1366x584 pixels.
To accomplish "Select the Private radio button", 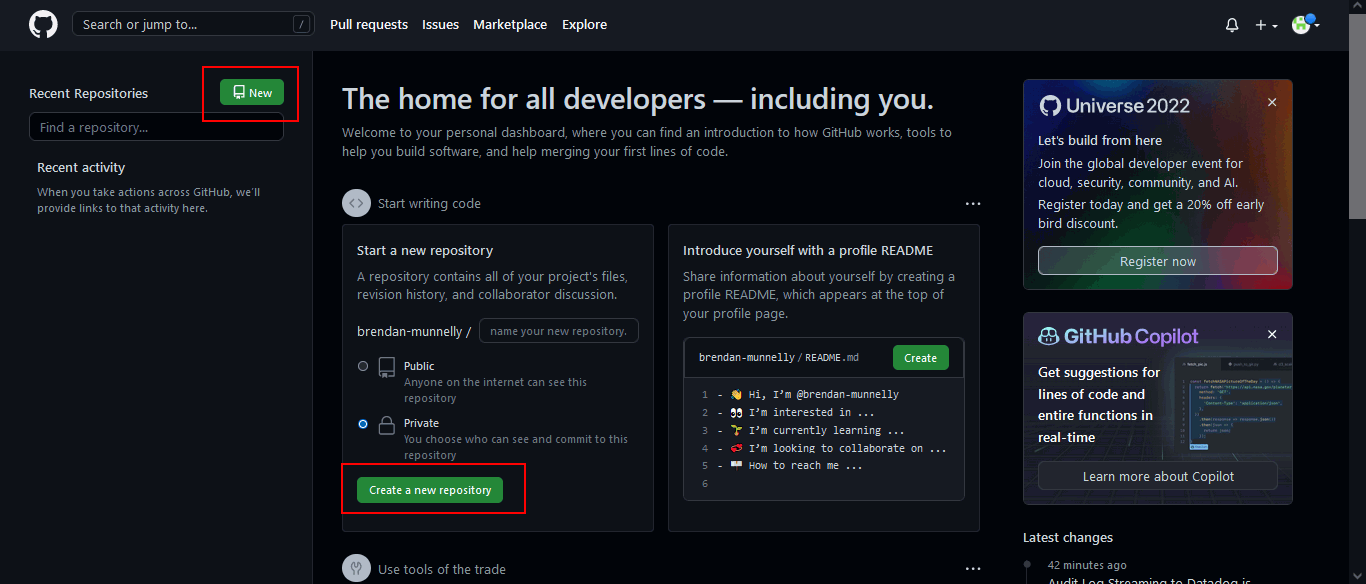I will click(x=363, y=424).
